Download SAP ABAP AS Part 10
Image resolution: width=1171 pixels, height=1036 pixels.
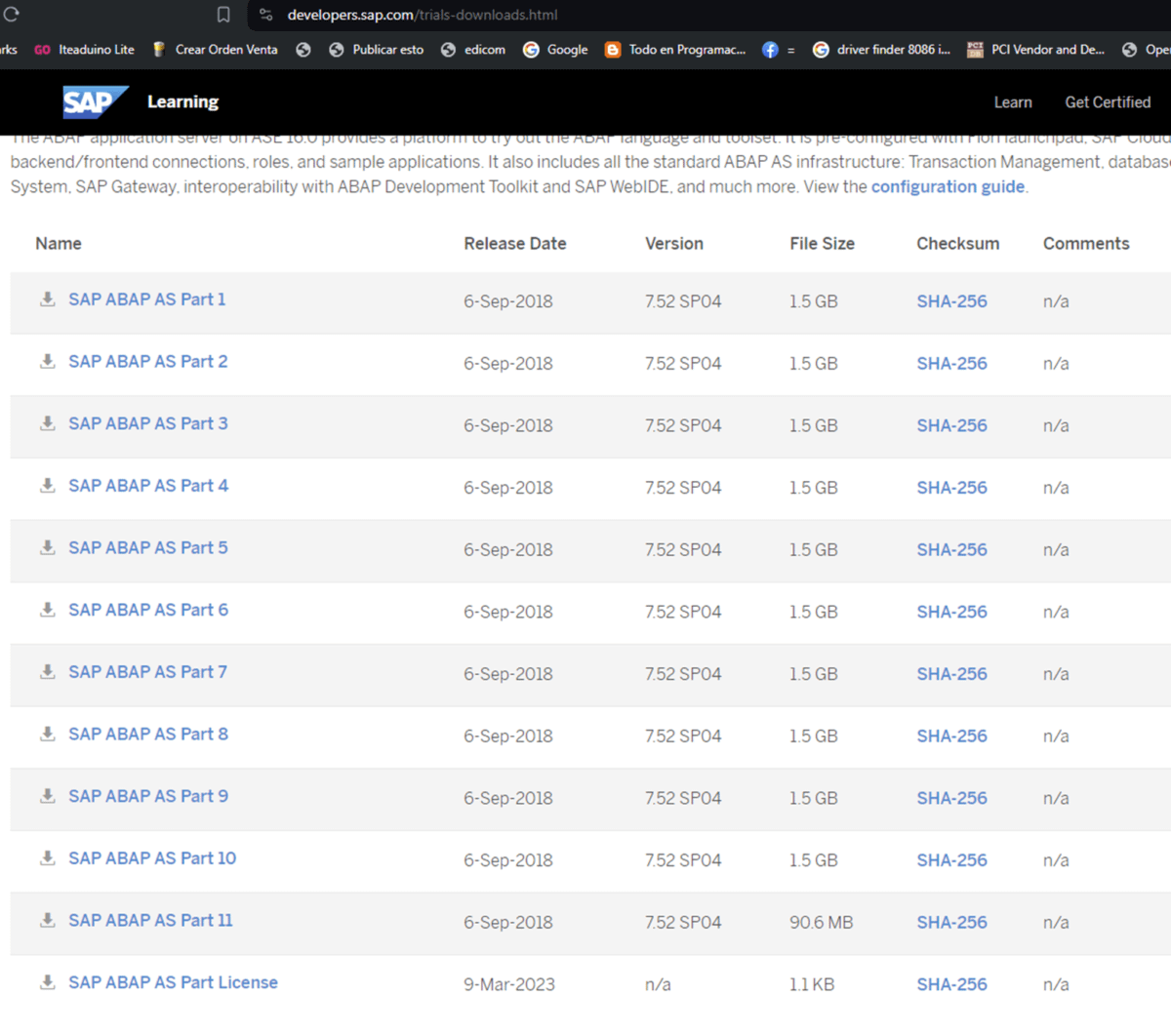151,858
